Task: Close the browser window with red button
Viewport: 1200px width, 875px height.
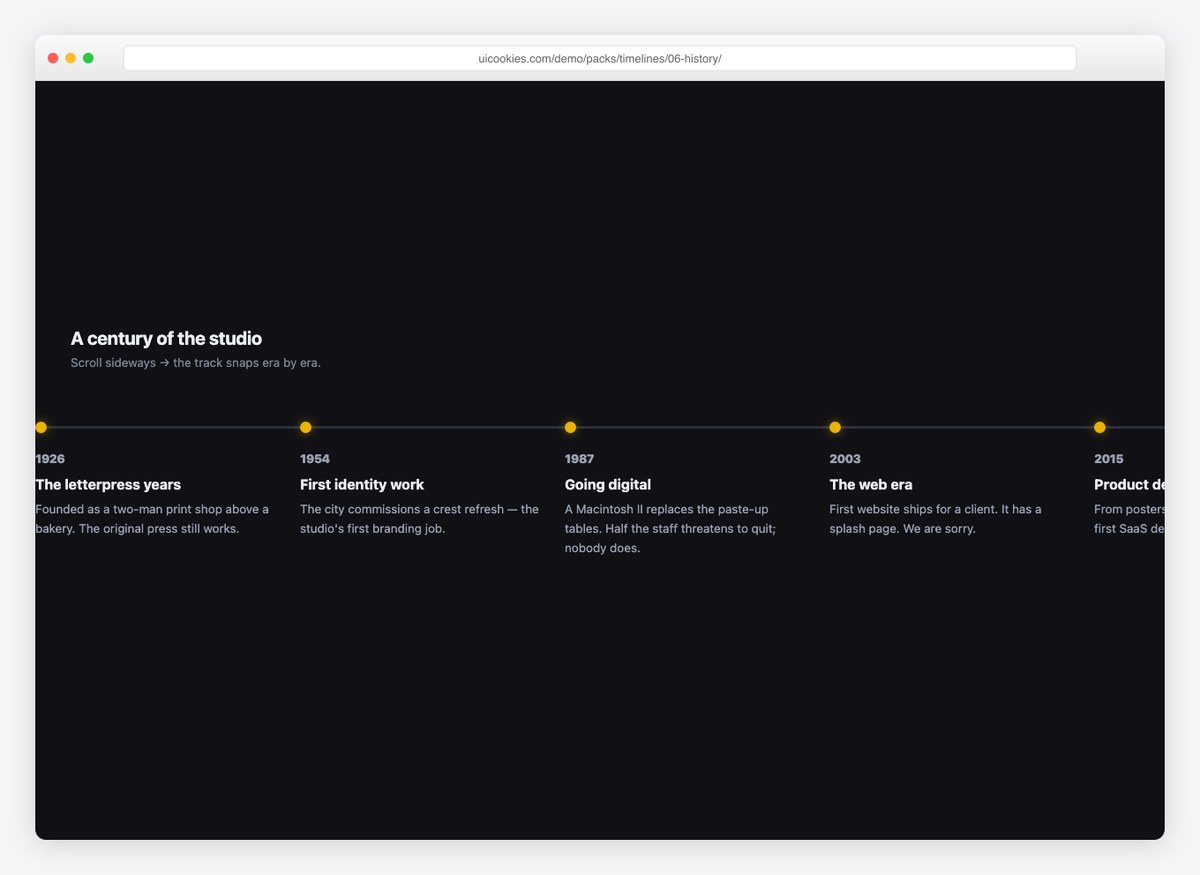Action: click(x=53, y=58)
